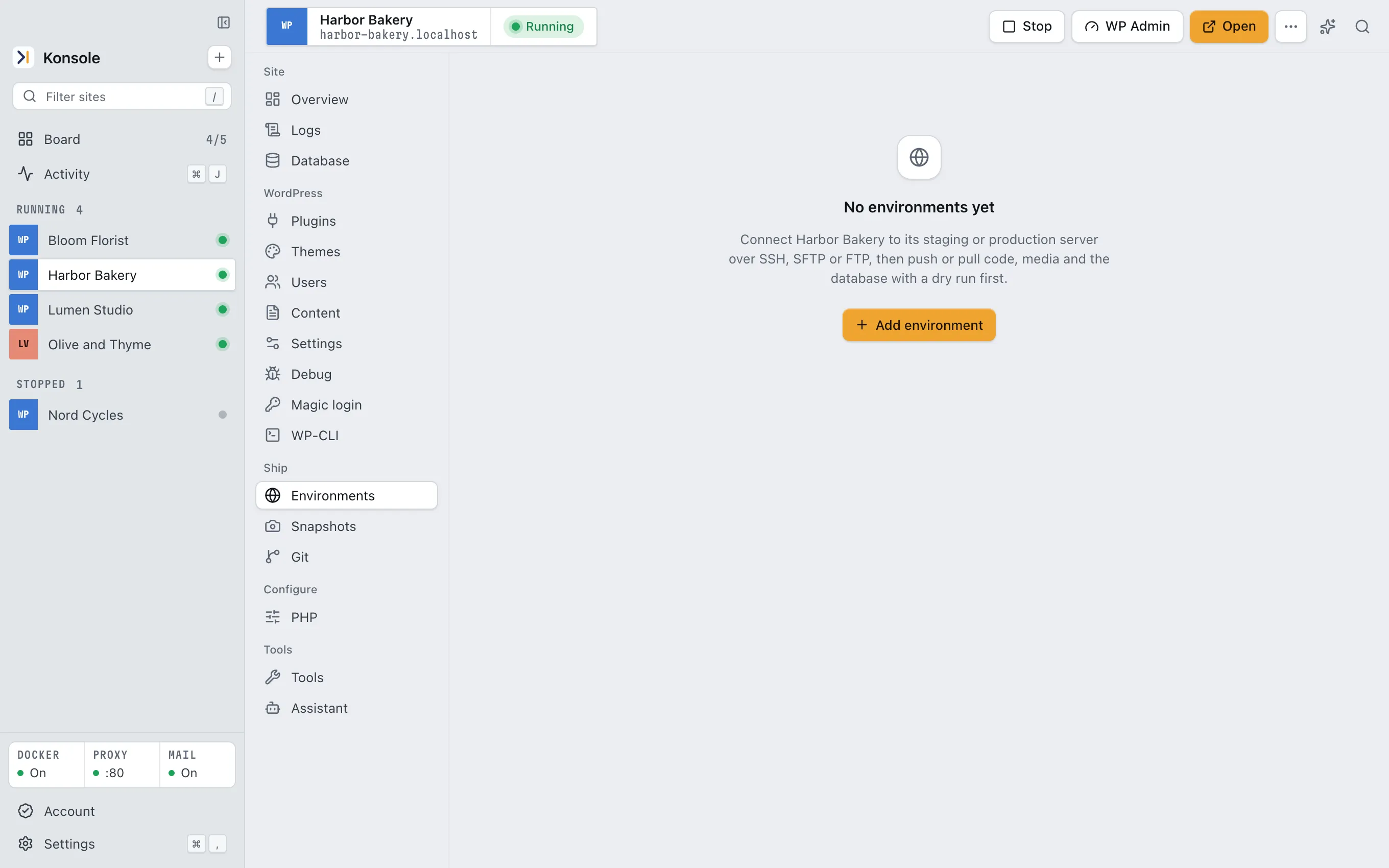
Task: Open the Account page in the sidebar
Action: click(122, 811)
